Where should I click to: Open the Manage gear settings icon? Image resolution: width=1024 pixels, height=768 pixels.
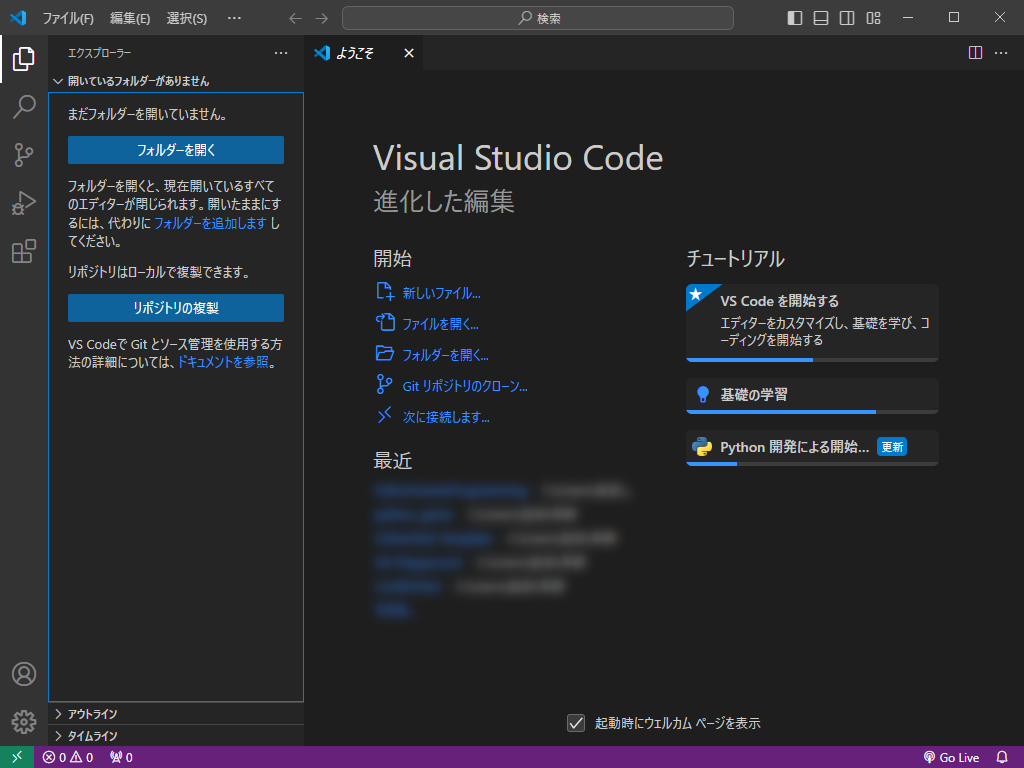[x=24, y=721]
